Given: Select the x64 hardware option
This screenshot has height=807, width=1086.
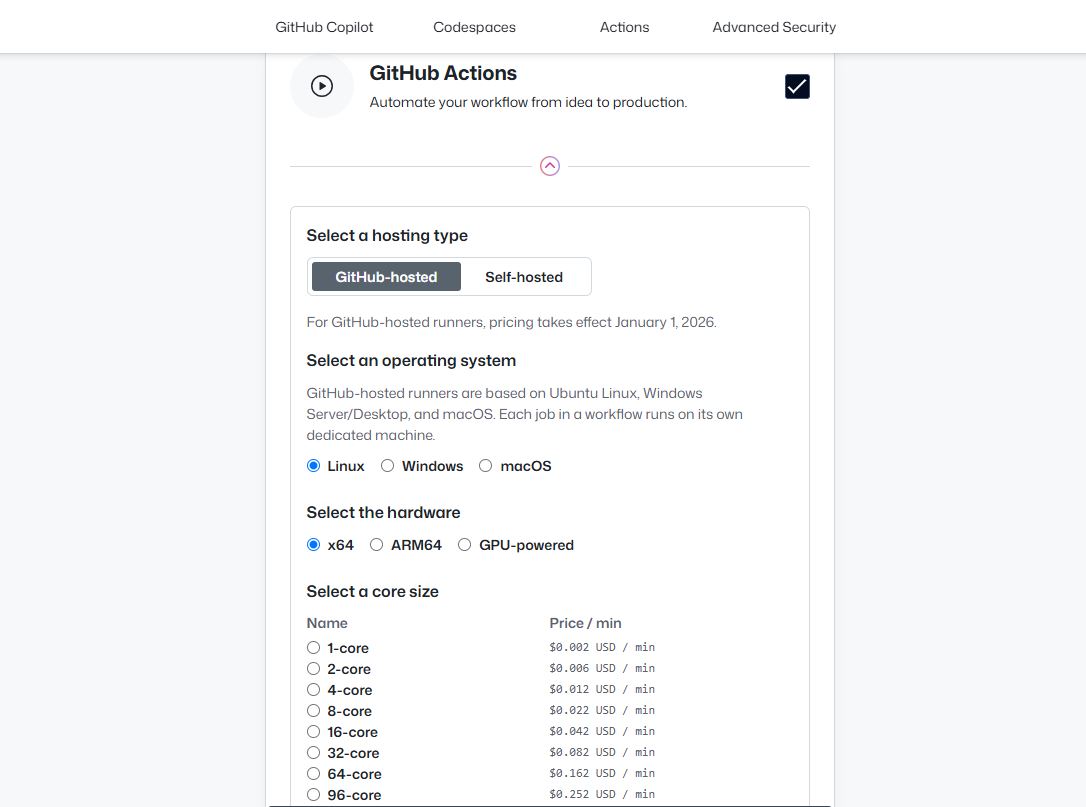Looking at the screenshot, I should click(x=313, y=544).
